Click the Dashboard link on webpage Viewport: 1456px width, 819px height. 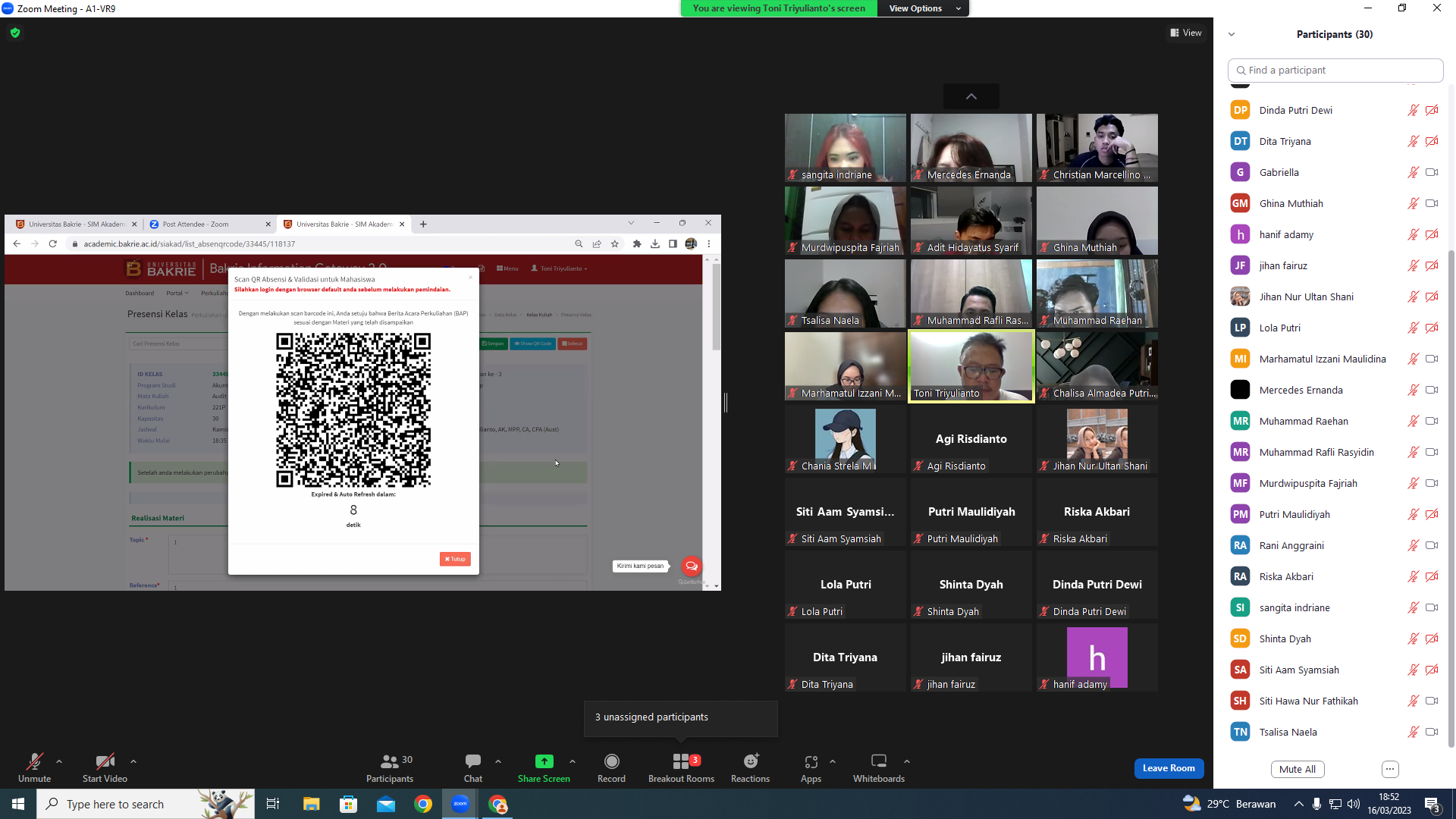tap(140, 293)
